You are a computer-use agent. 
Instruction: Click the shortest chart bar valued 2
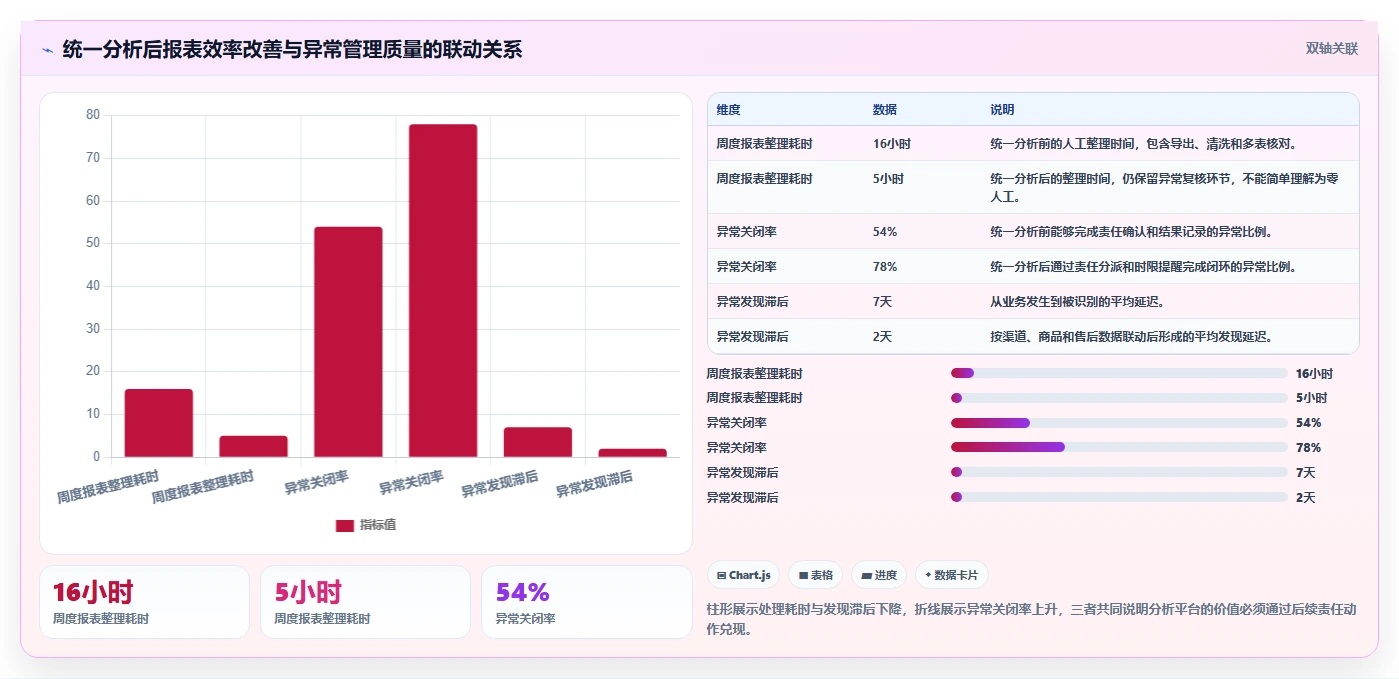[632, 453]
